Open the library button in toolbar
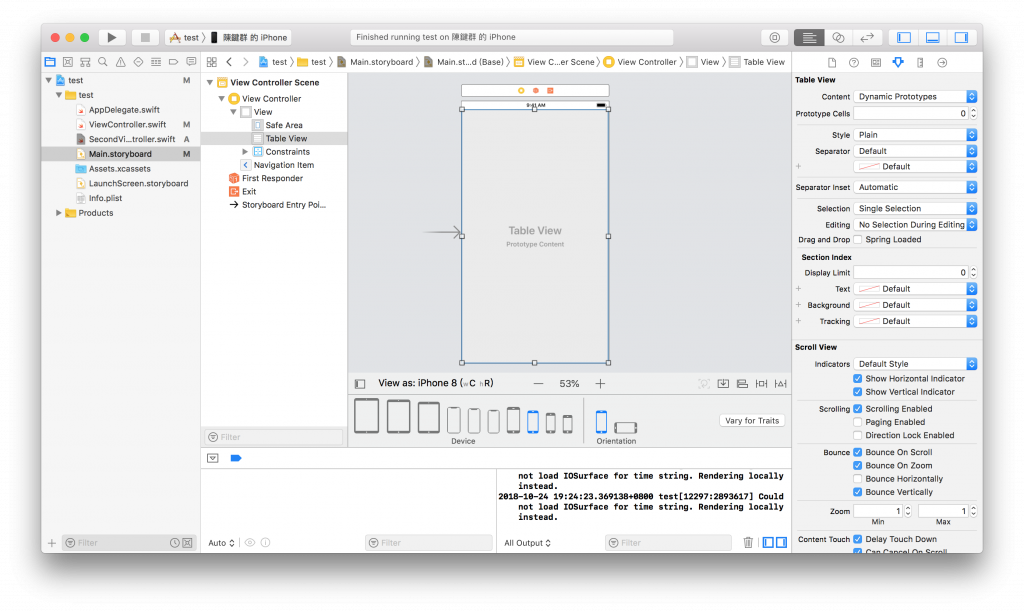1024x612 pixels. (x=775, y=37)
